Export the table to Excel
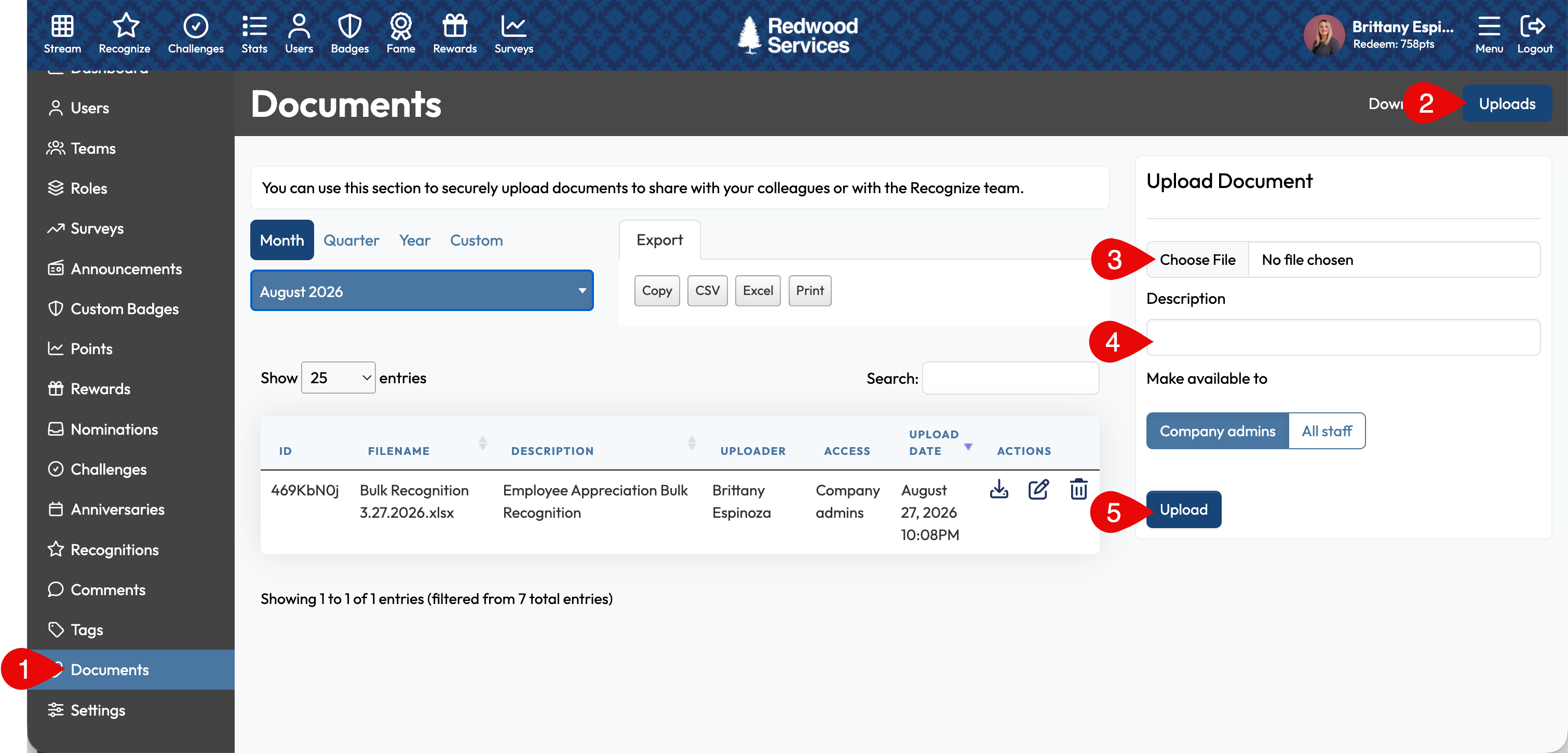 (758, 290)
